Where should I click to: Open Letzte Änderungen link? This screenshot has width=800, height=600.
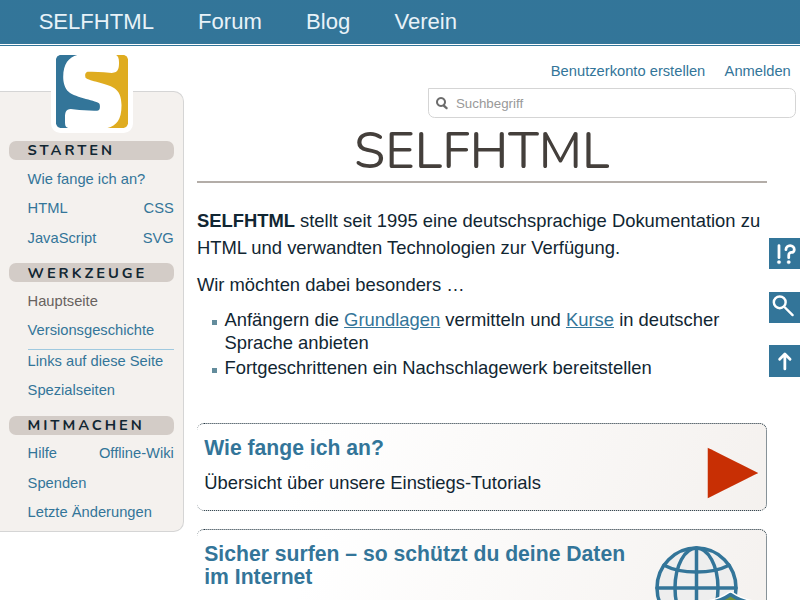click(x=89, y=512)
